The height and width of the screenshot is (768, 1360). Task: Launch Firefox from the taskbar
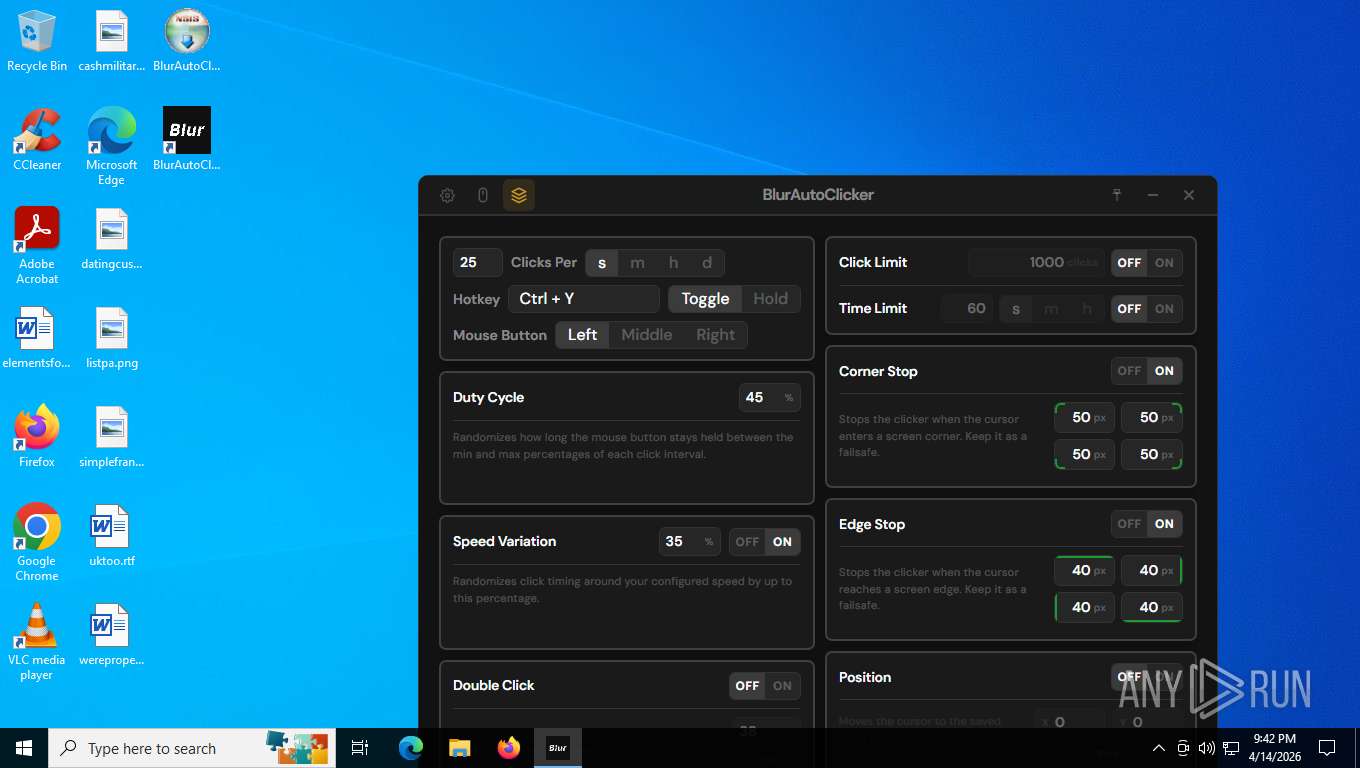509,748
